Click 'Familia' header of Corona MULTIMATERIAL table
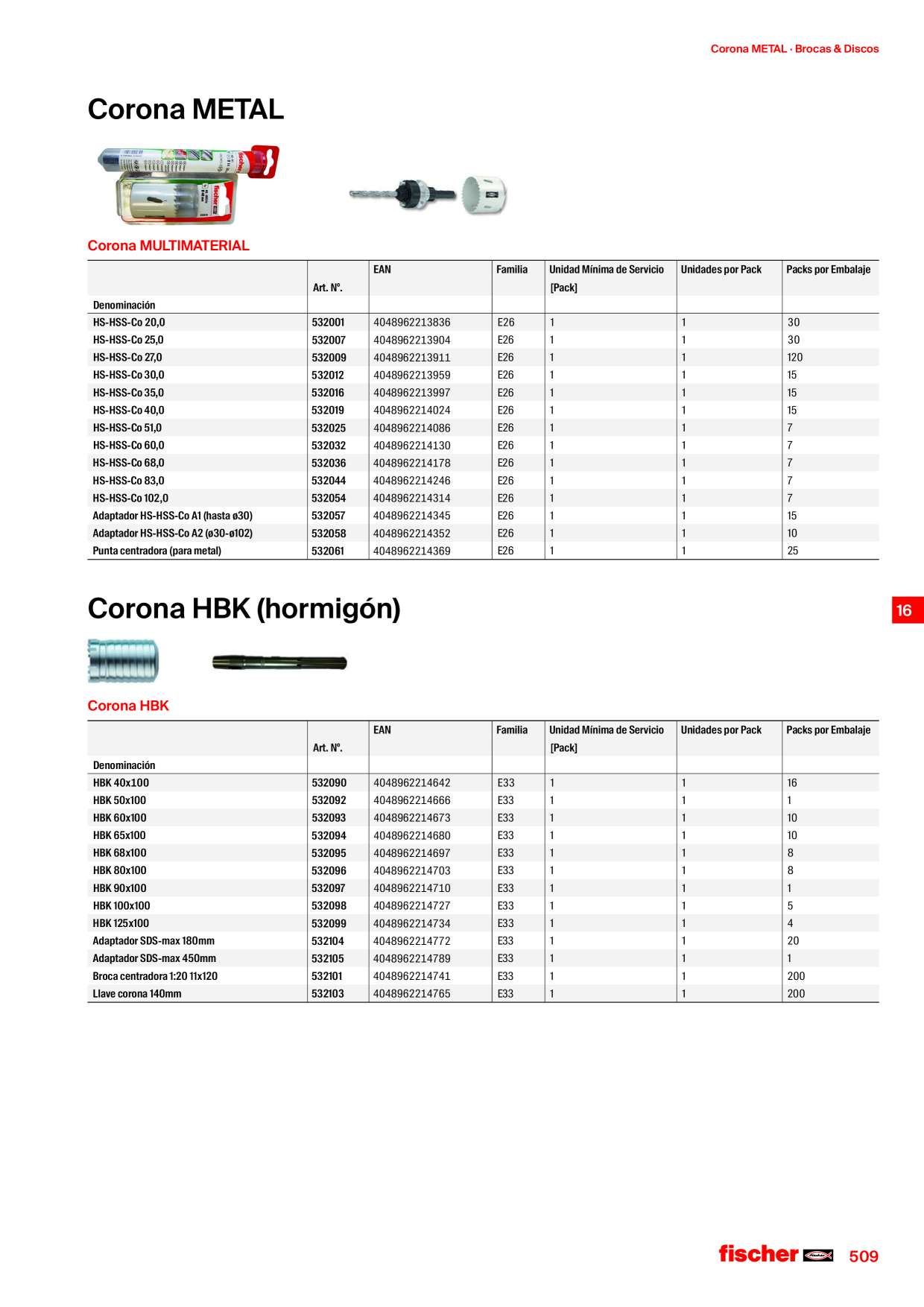This screenshot has width=924, height=1307. (x=512, y=270)
